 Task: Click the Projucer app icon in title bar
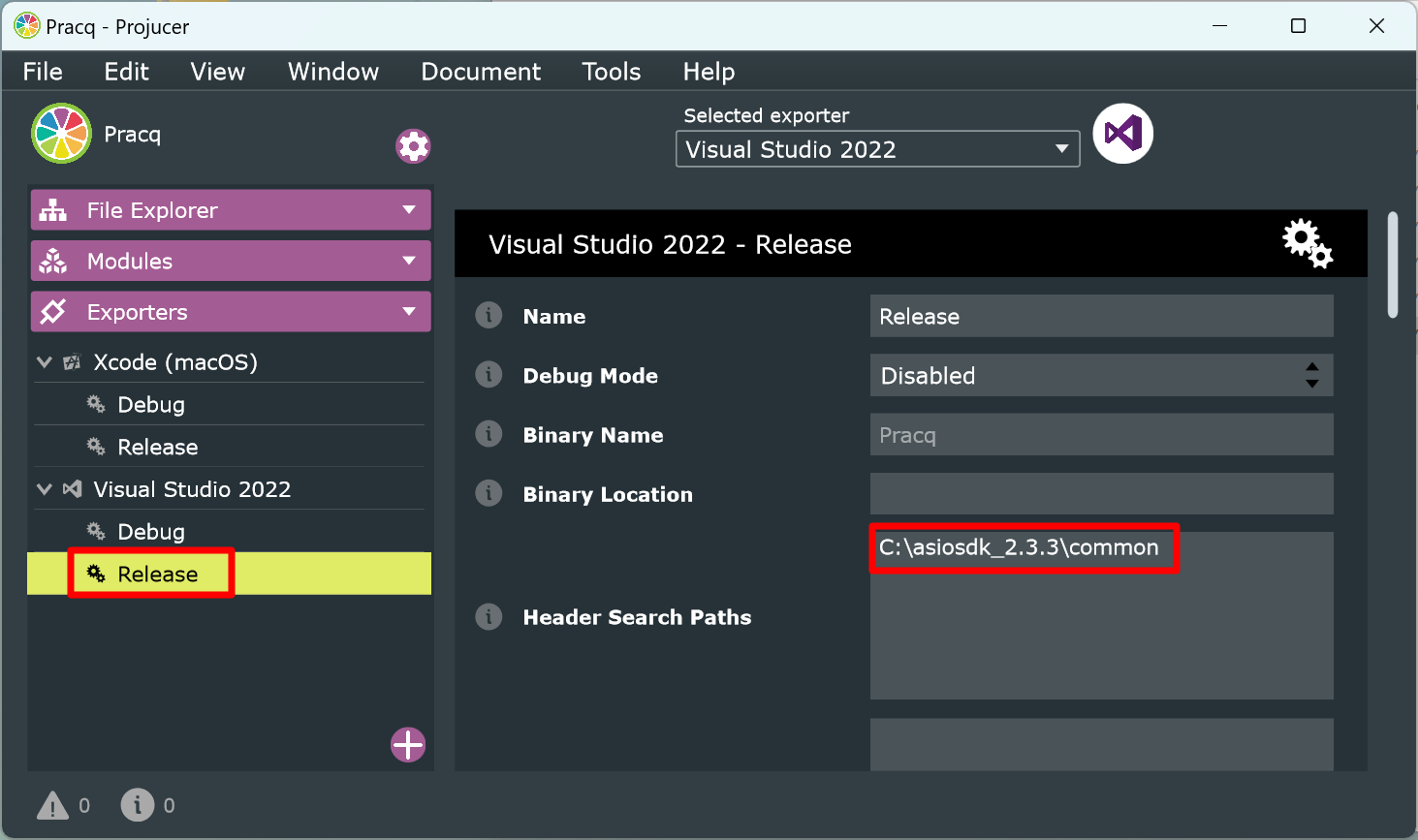click(x=27, y=26)
